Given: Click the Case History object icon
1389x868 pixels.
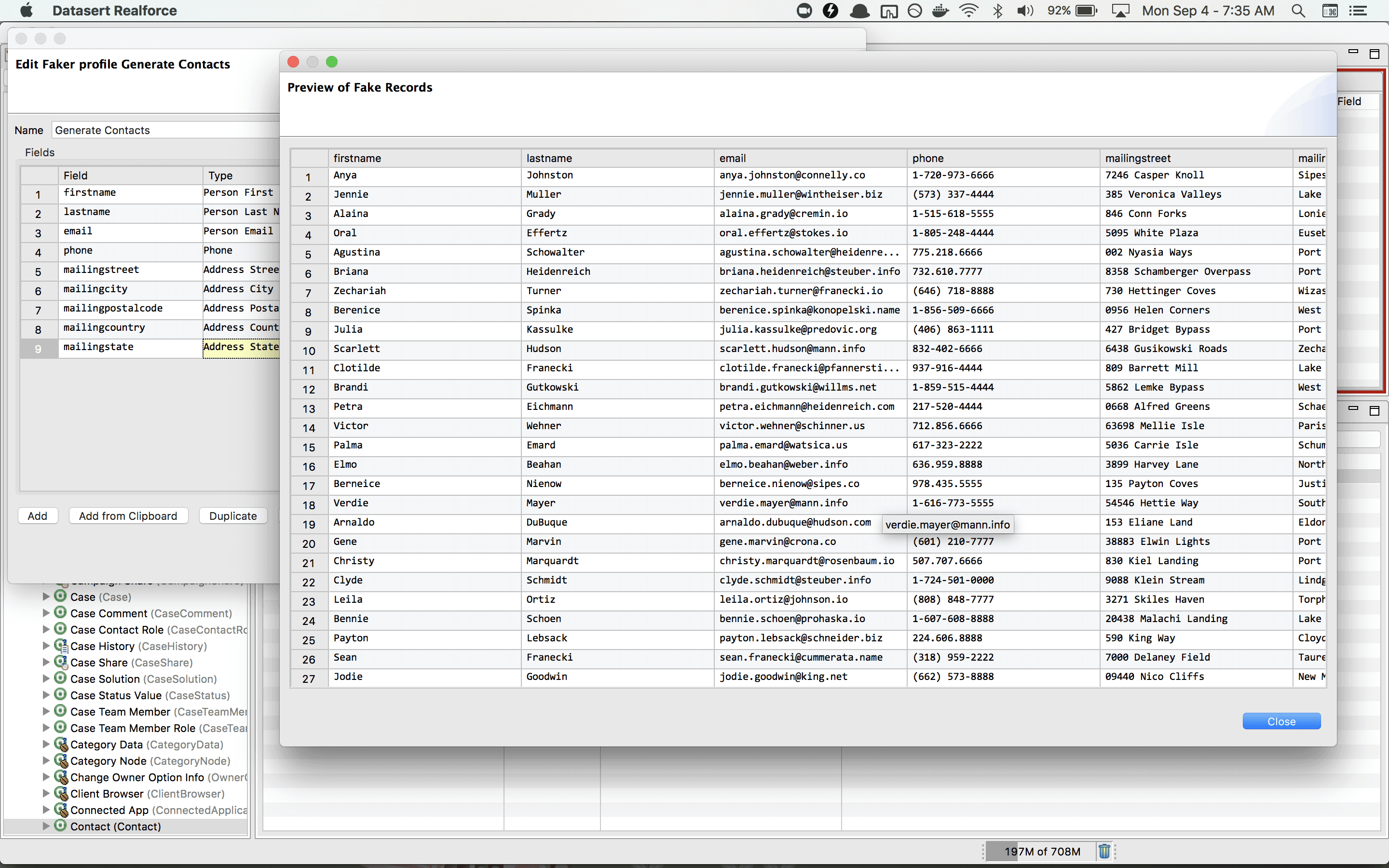Looking at the screenshot, I should coord(60,646).
